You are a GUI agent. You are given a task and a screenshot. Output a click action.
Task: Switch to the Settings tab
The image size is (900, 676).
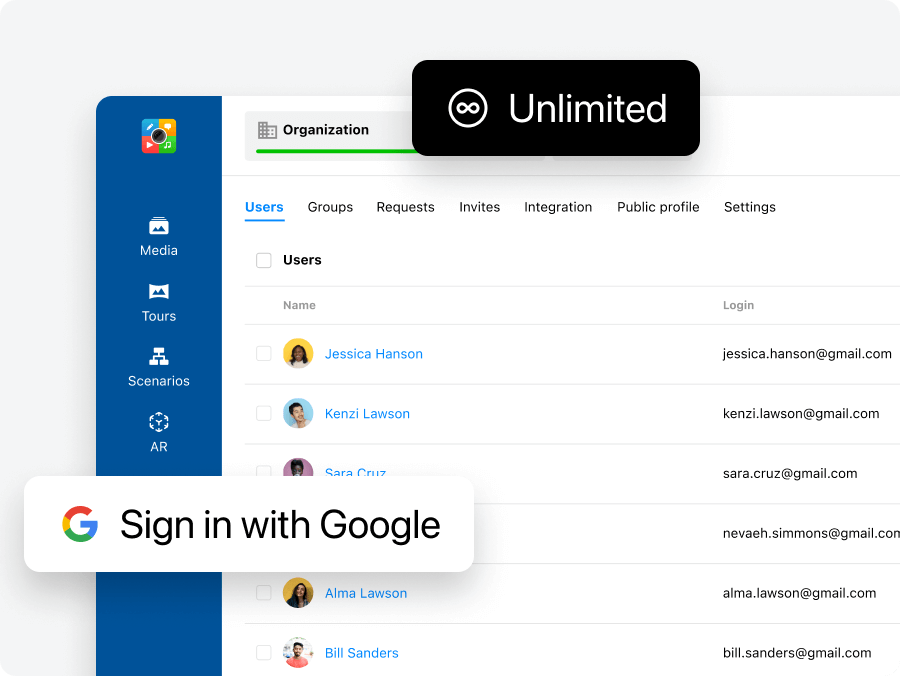(x=750, y=207)
